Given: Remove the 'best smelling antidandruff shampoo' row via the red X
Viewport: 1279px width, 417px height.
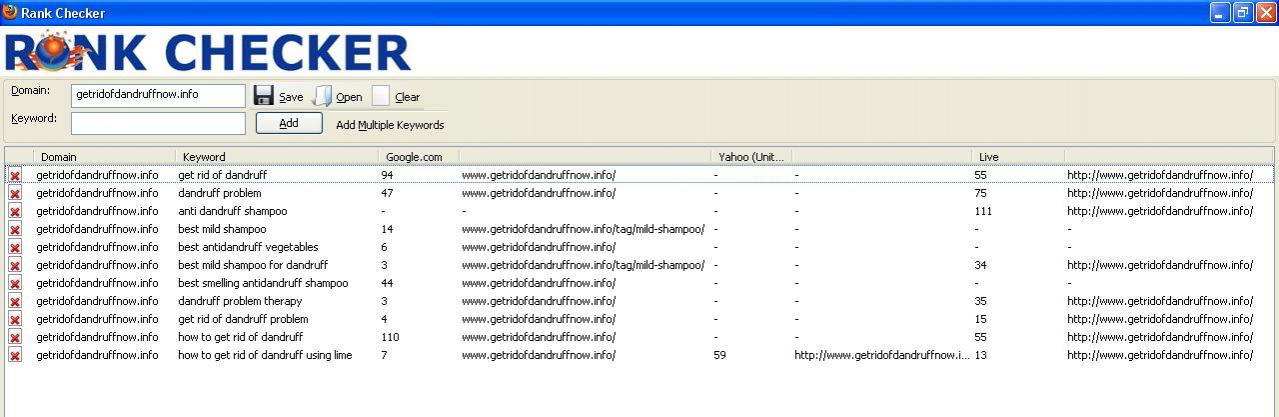Looking at the screenshot, I should (15, 283).
